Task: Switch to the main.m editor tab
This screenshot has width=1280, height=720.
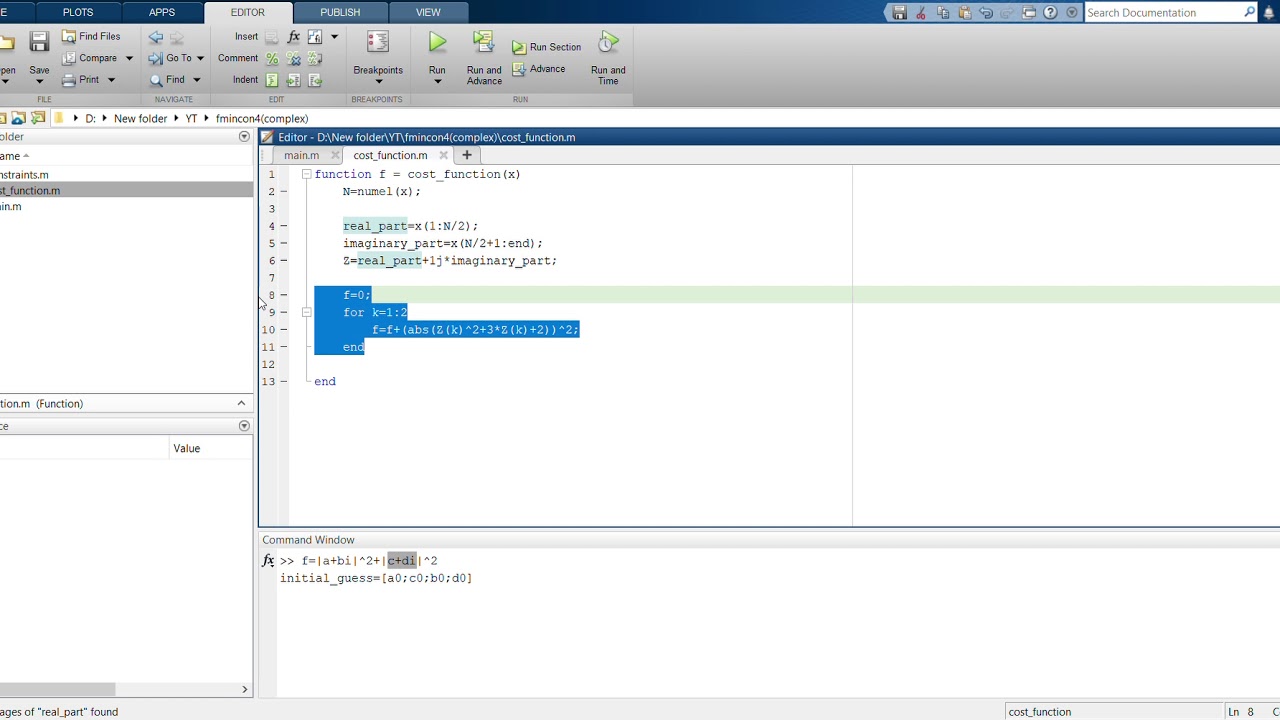Action: (x=301, y=155)
